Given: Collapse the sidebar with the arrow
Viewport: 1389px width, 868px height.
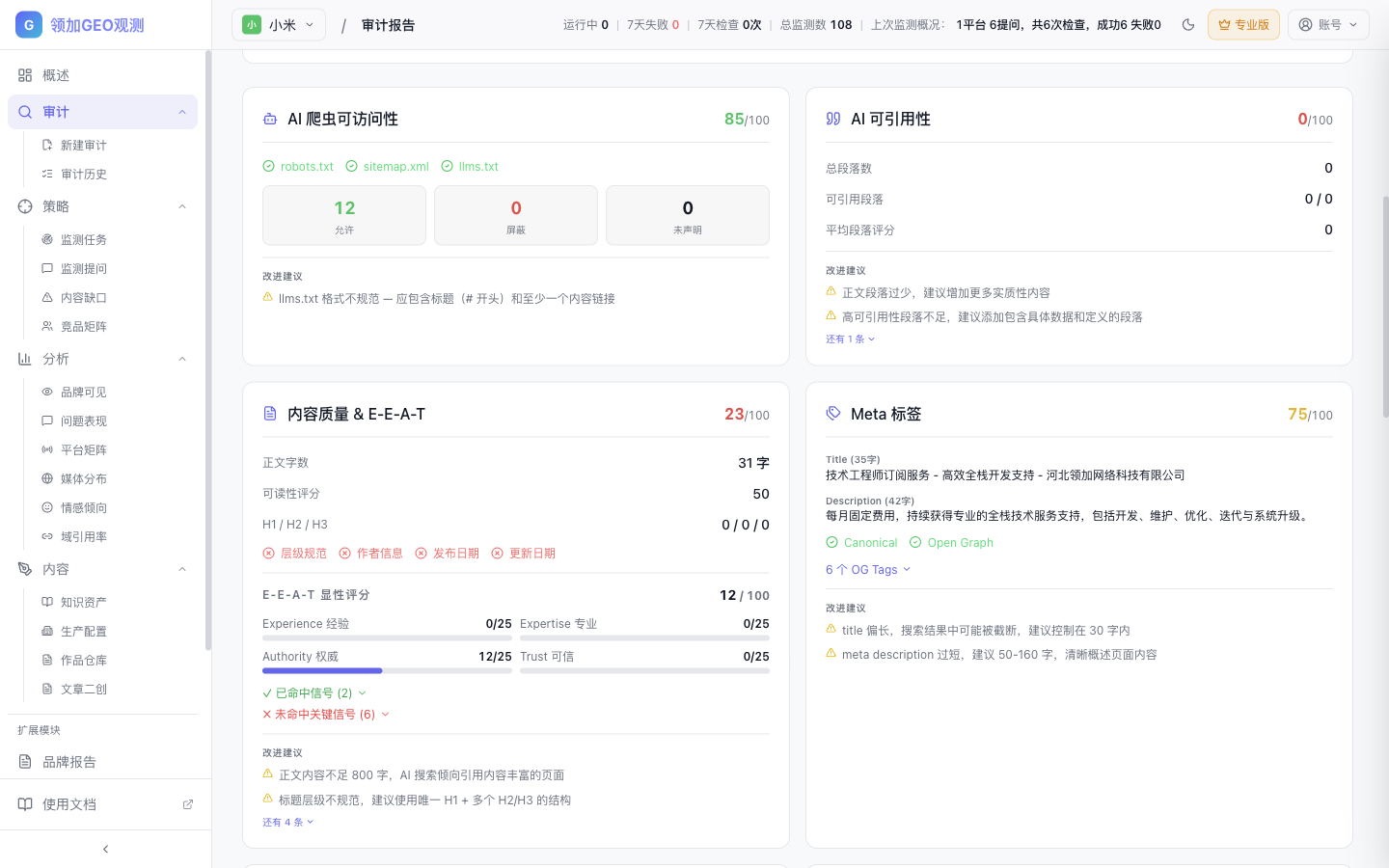Looking at the screenshot, I should coord(105,849).
